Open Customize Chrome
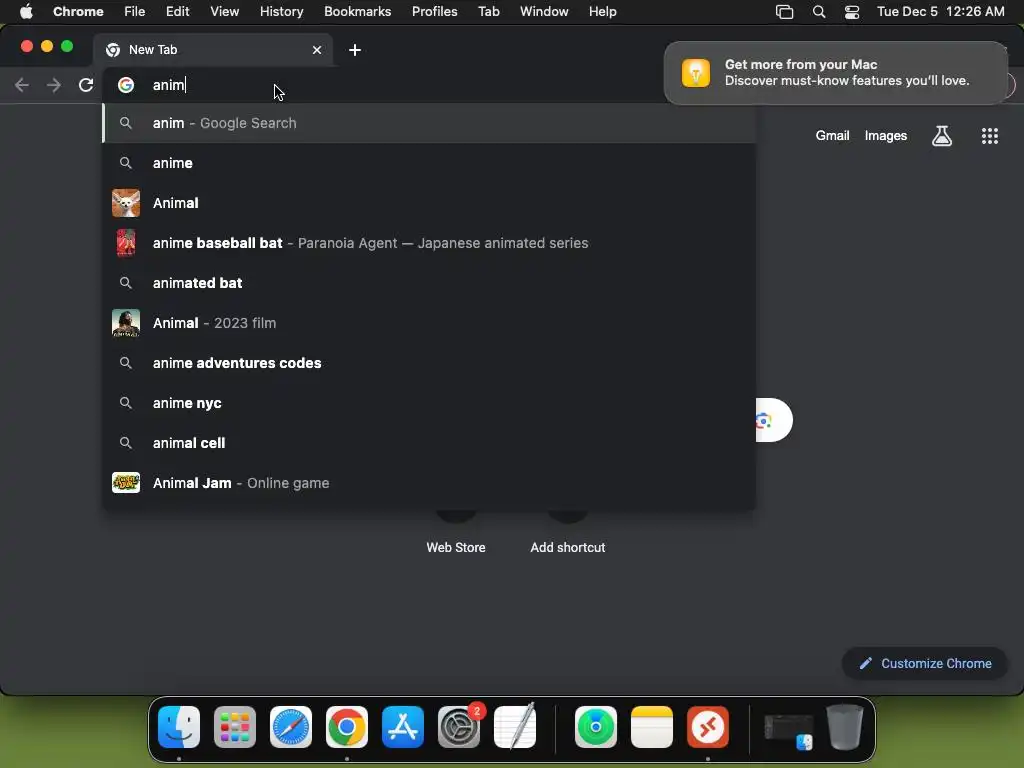The image size is (1024, 768). coord(925,664)
